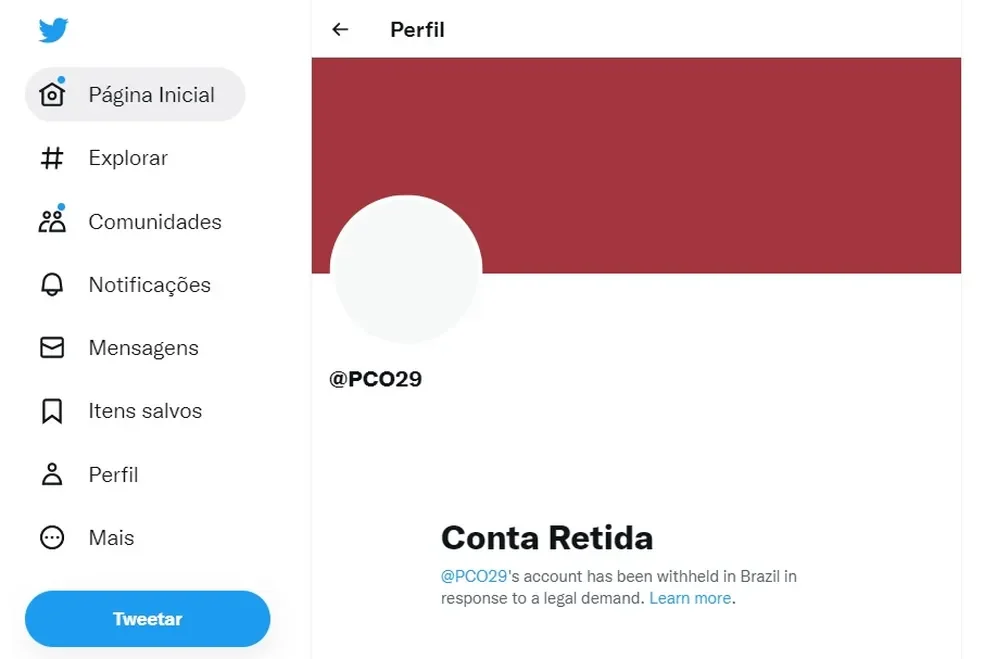Screen dimensions: 984x659
Task: Click the Comunidades people icon
Action: coord(52,221)
